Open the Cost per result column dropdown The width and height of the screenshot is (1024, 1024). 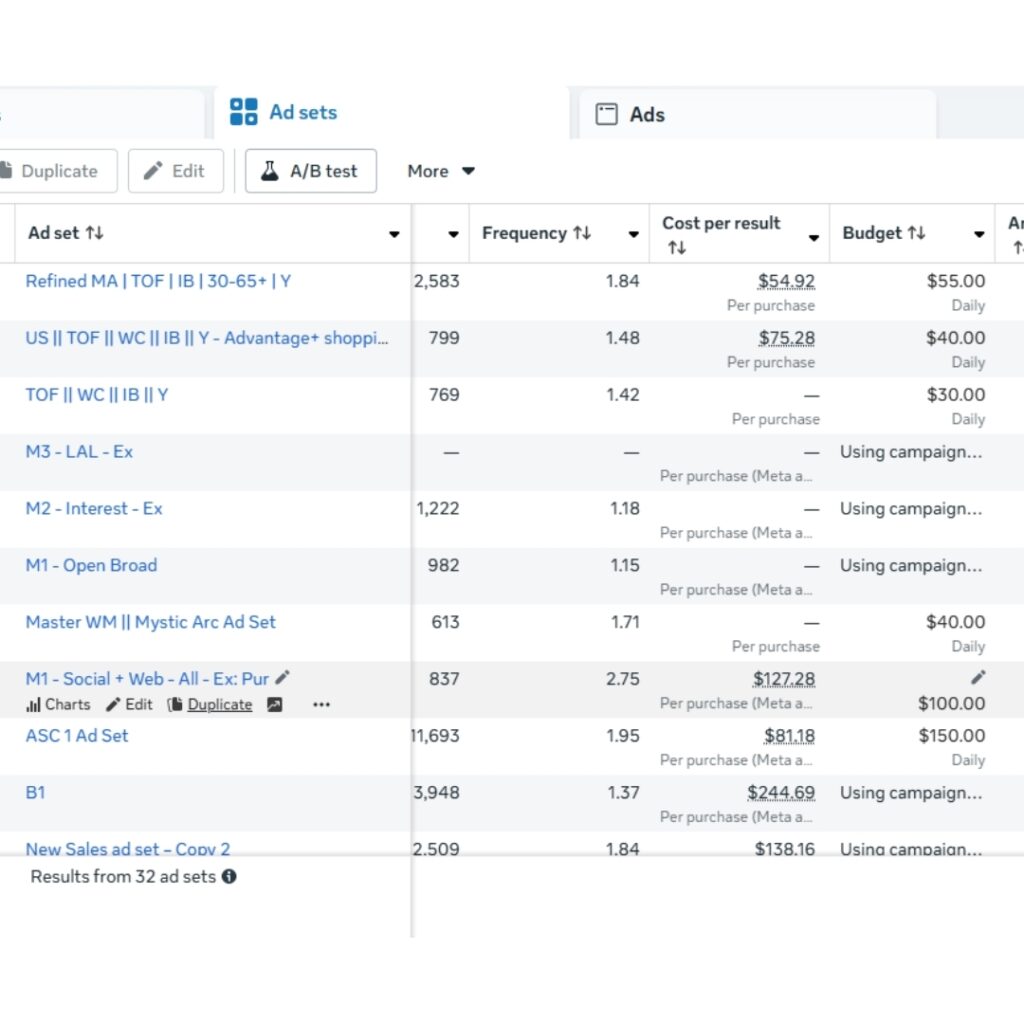click(813, 238)
